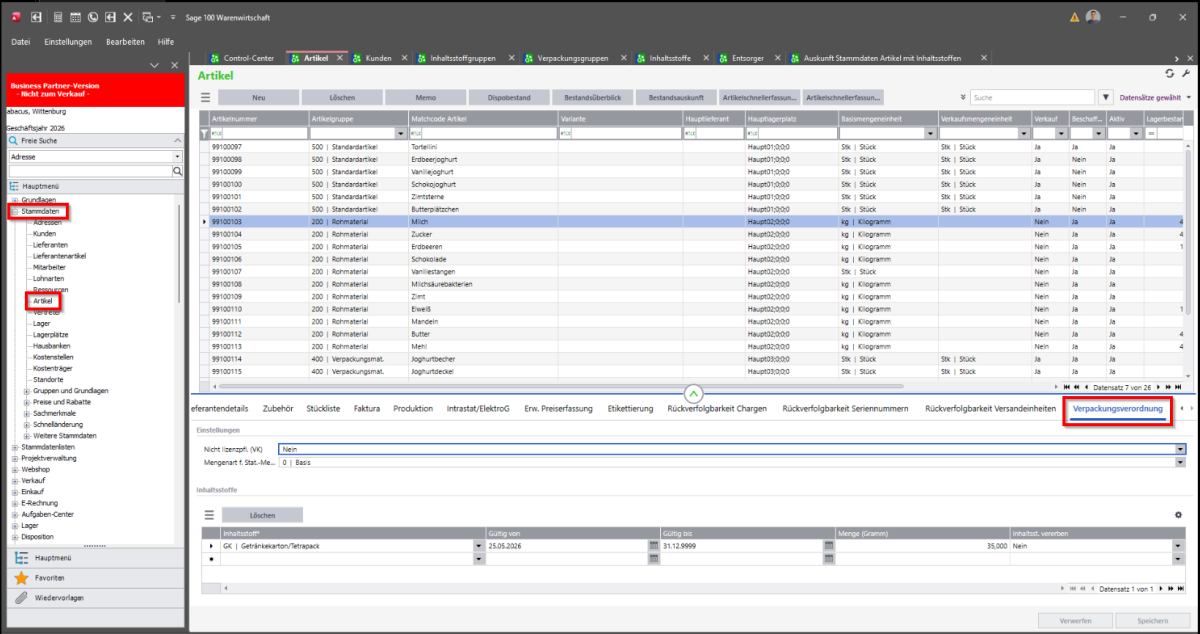Viewport: 1200px width, 634px height.
Task: Select the Verpackungsverordnung detail tab
Action: pyautogui.click(x=1117, y=409)
